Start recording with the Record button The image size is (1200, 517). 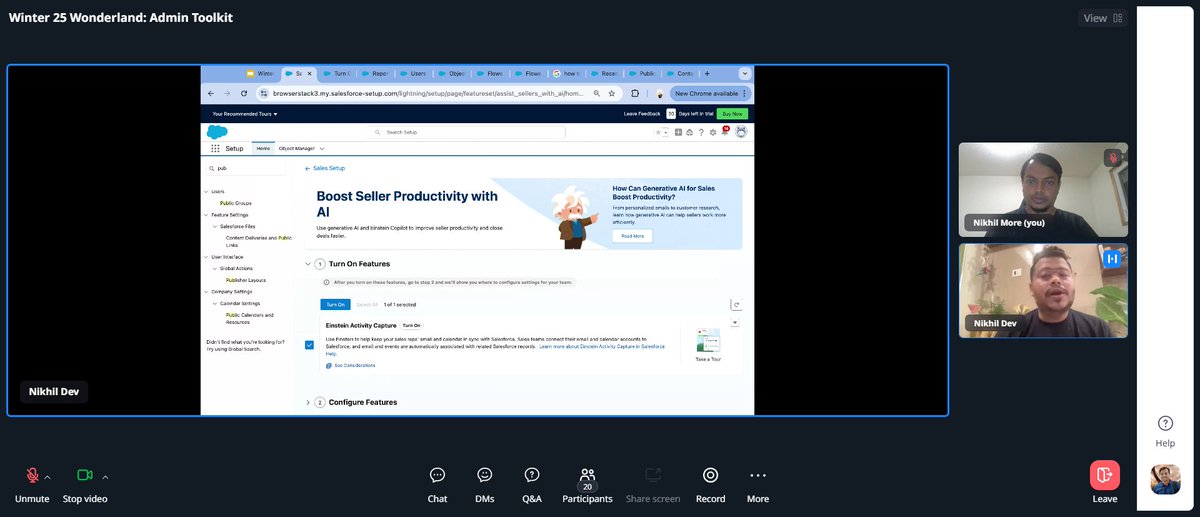click(x=710, y=484)
